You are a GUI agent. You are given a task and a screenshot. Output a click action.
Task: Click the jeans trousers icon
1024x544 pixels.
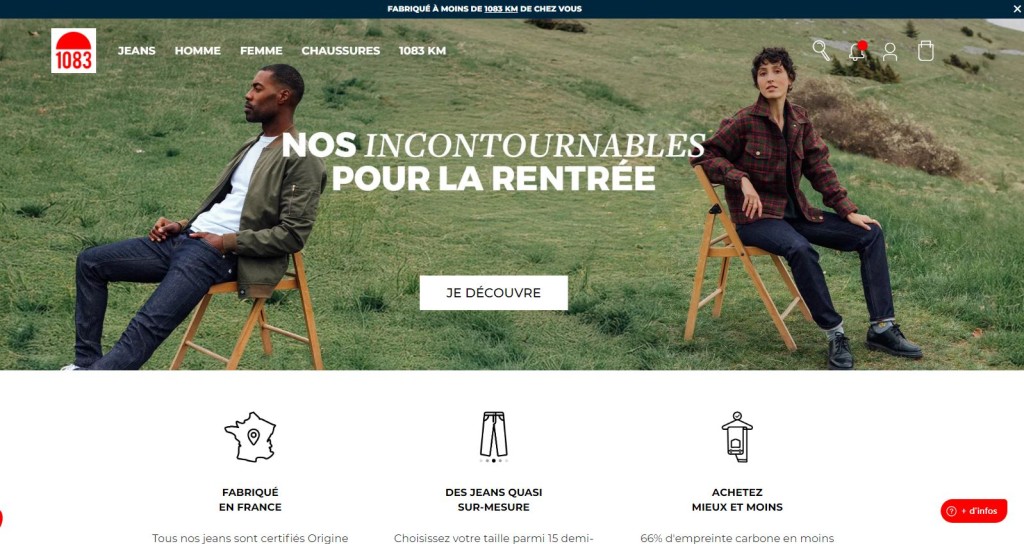click(x=494, y=434)
